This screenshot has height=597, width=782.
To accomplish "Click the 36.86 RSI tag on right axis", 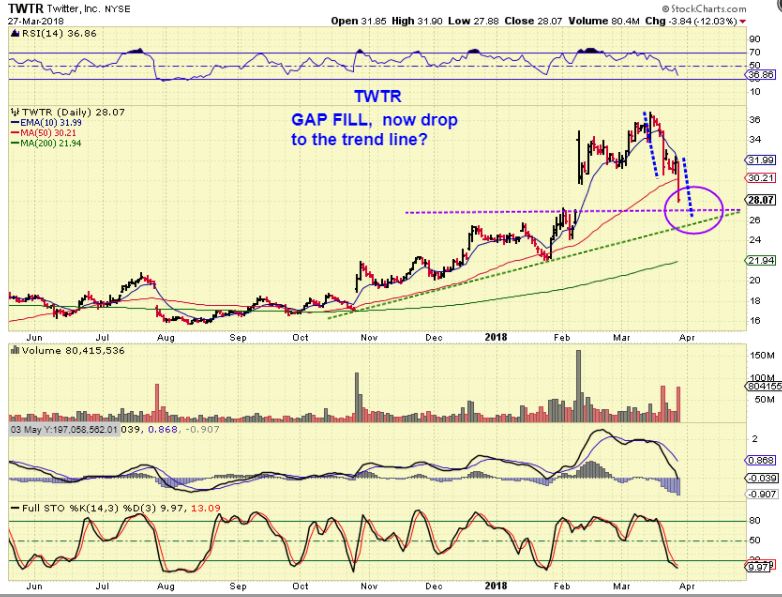I will pyautogui.click(x=761, y=75).
